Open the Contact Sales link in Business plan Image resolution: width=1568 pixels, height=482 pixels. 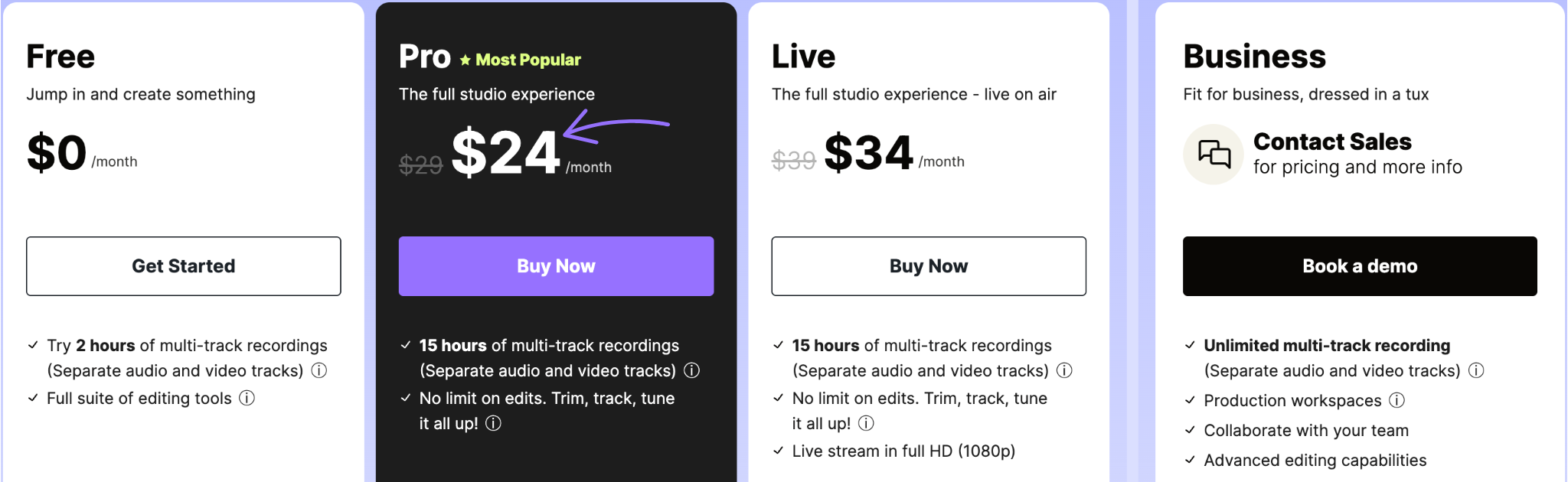click(1332, 142)
